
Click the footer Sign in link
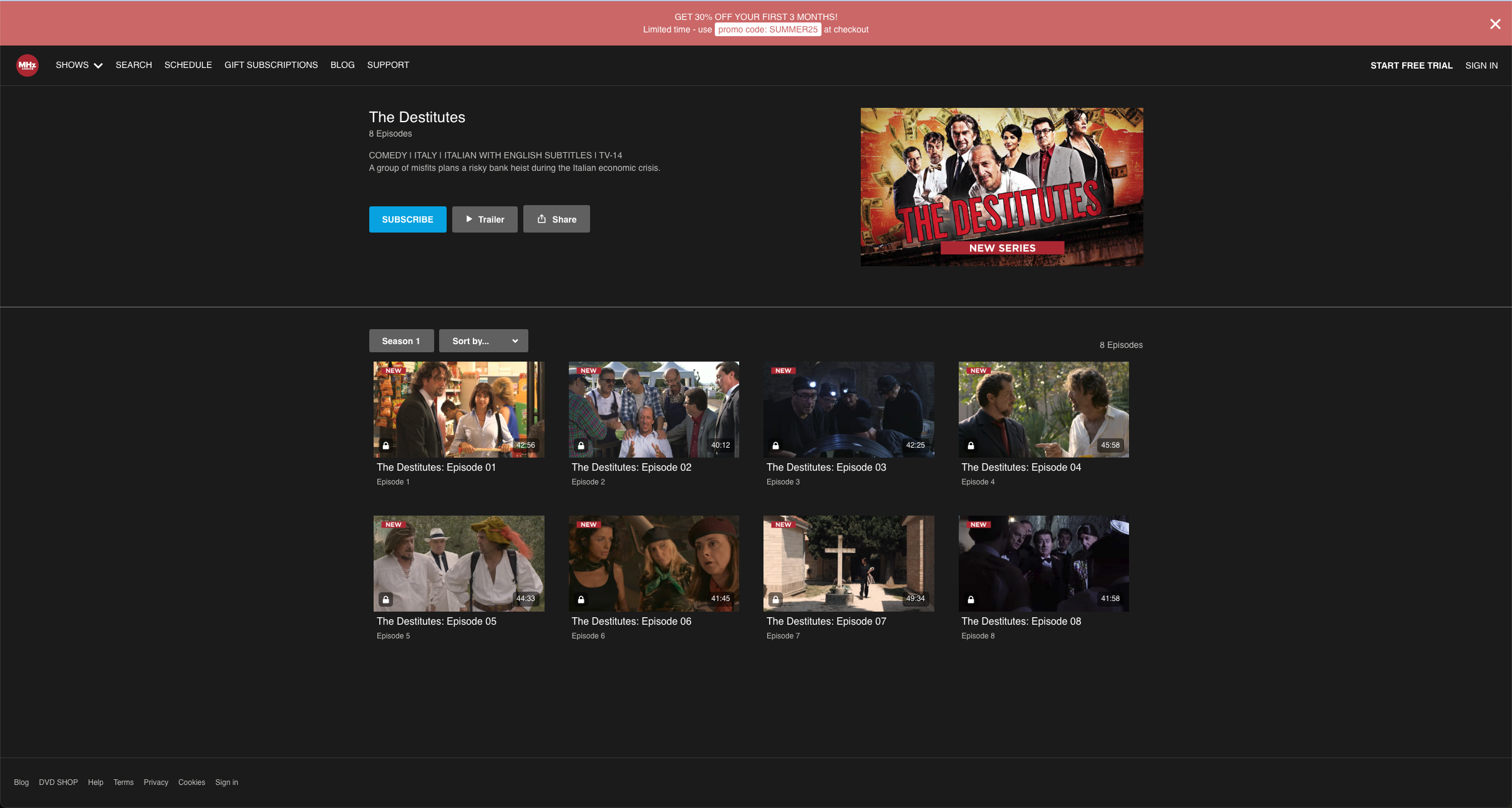[226, 782]
